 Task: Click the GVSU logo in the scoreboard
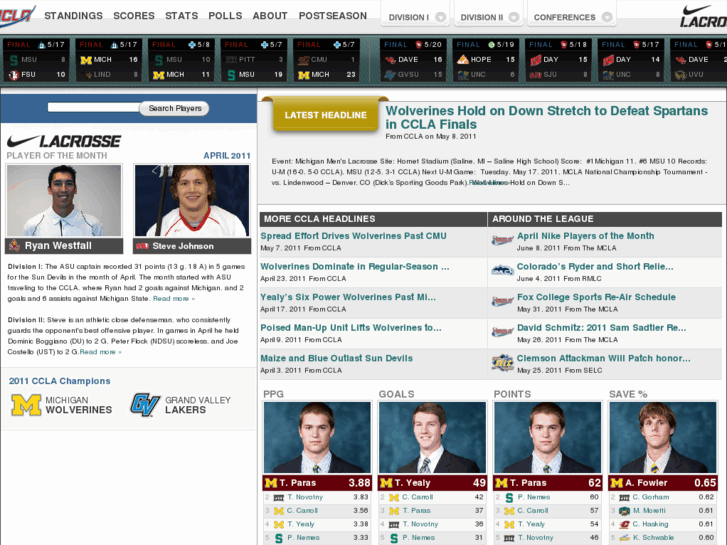[390, 75]
